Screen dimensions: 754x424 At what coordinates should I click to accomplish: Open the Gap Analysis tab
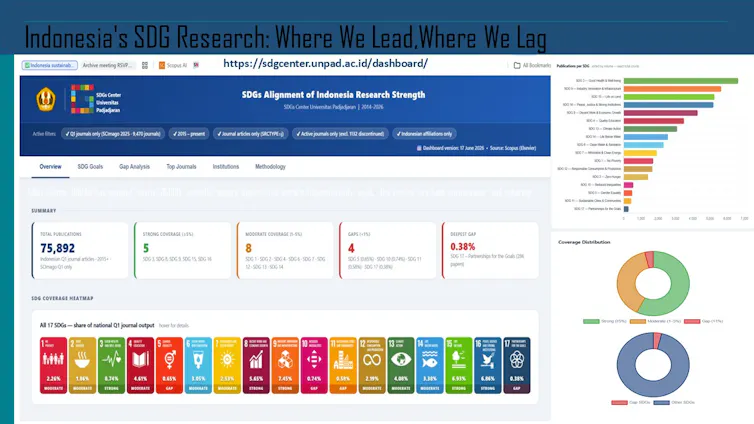[135, 167]
